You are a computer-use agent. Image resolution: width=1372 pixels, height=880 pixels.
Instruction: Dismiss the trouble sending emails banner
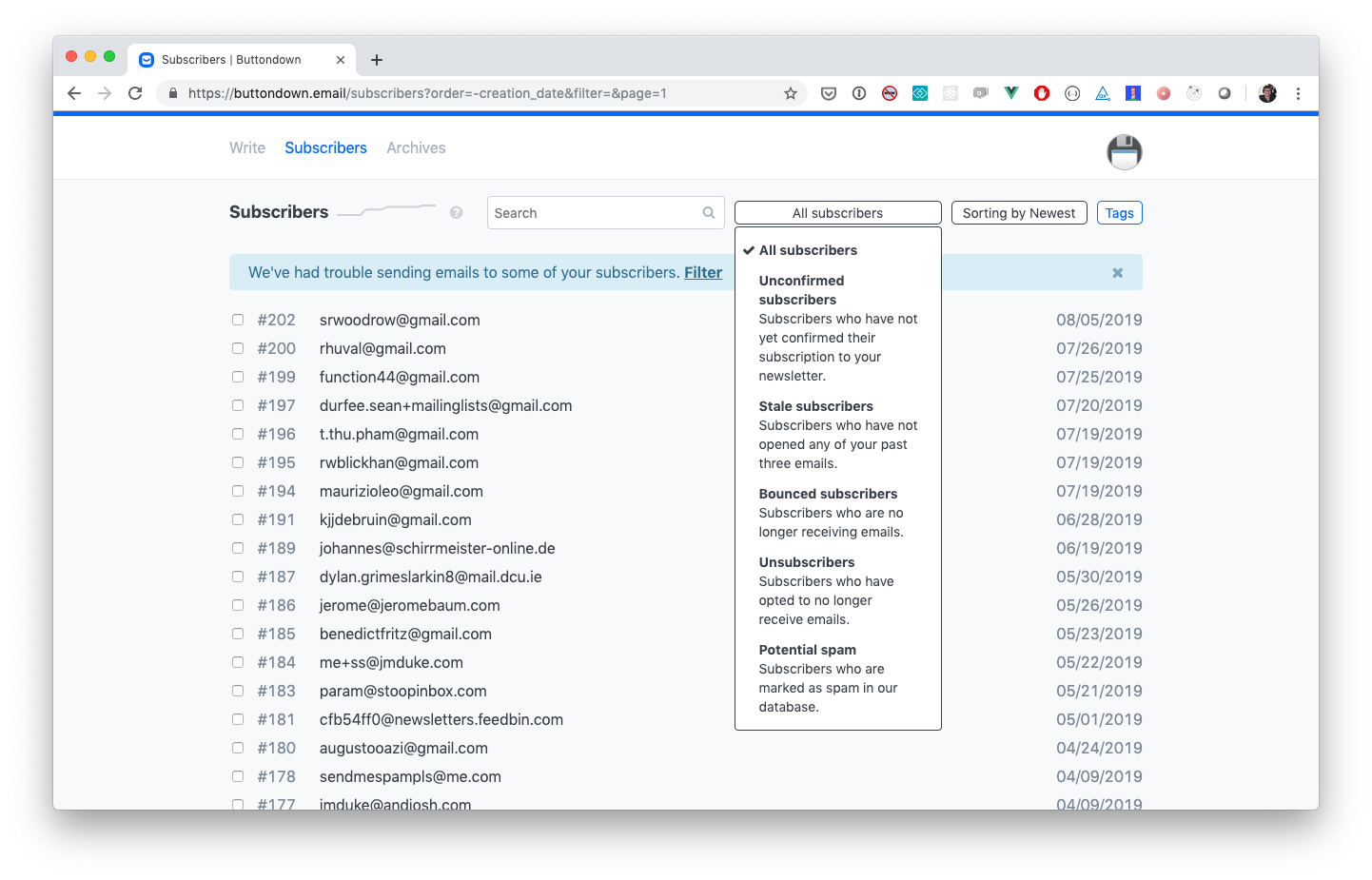tap(1117, 273)
